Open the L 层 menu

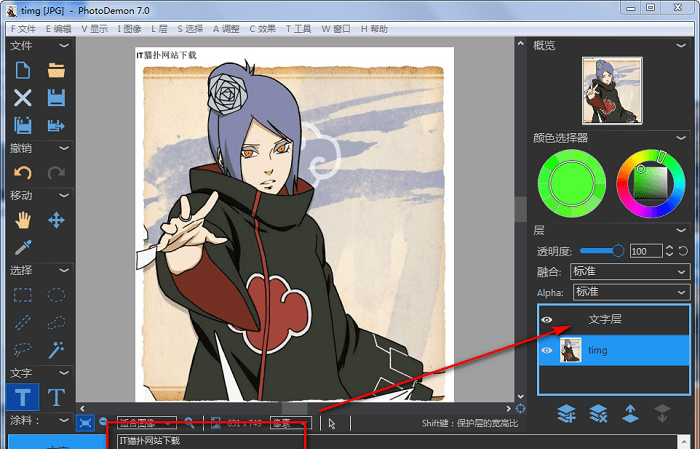(159, 29)
